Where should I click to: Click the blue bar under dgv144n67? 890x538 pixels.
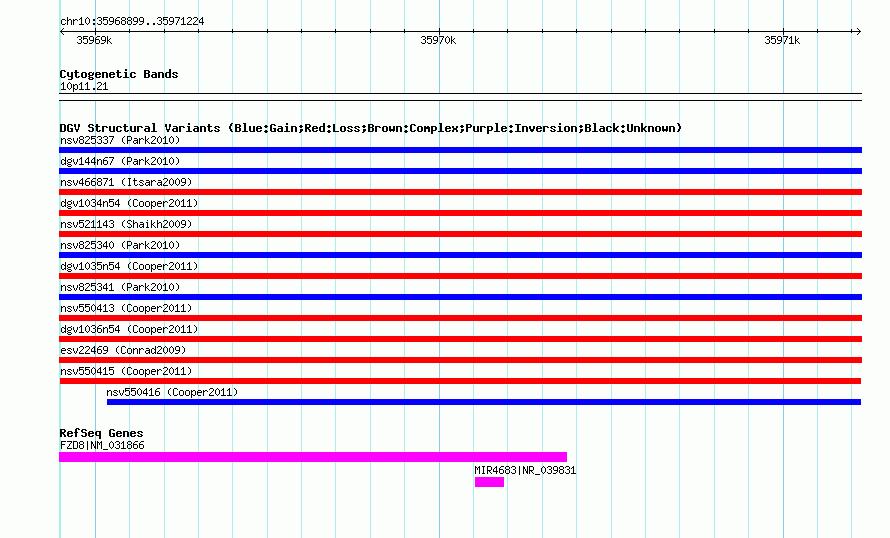click(460, 171)
